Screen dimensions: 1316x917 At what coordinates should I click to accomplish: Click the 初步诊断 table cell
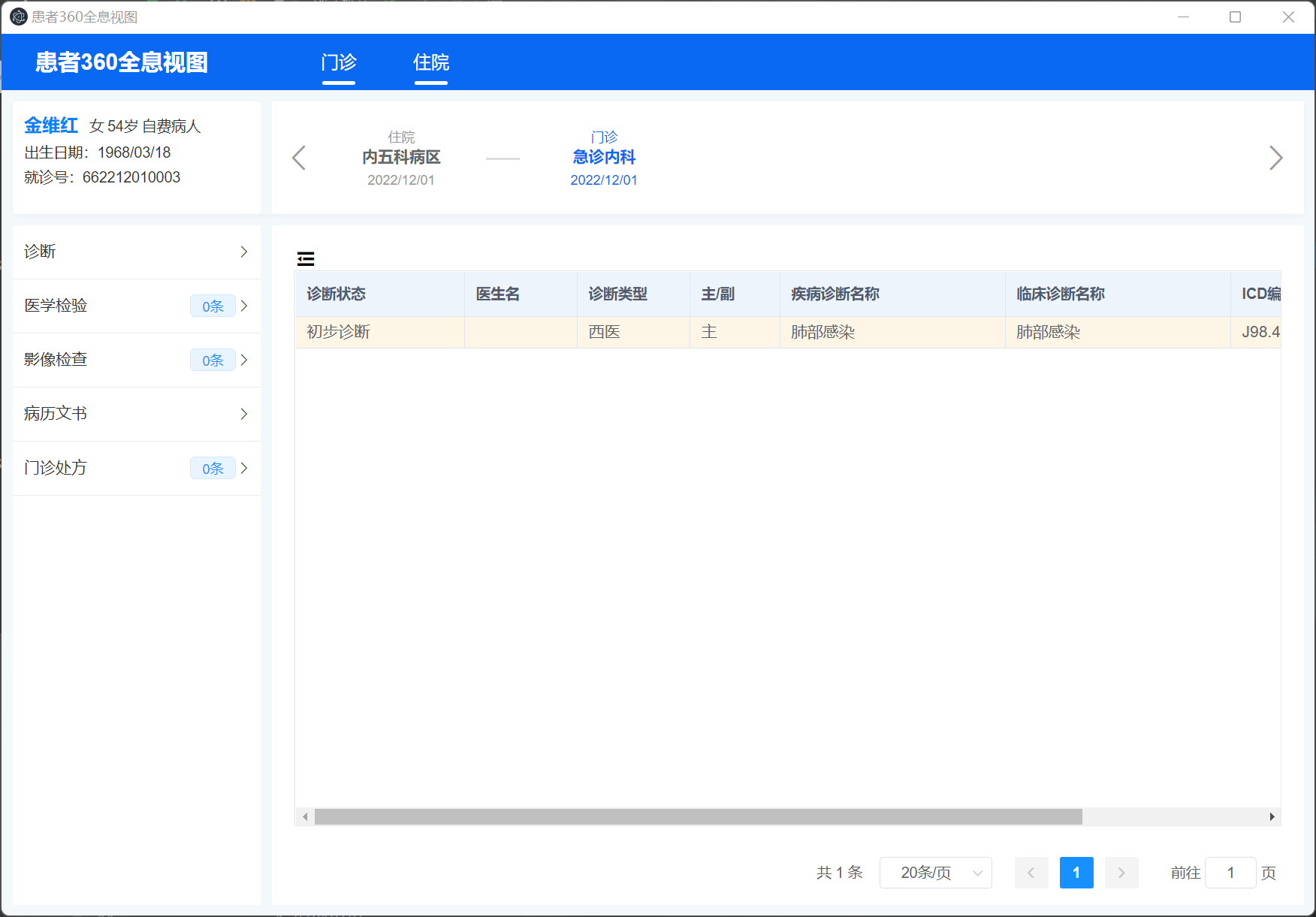pos(380,332)
